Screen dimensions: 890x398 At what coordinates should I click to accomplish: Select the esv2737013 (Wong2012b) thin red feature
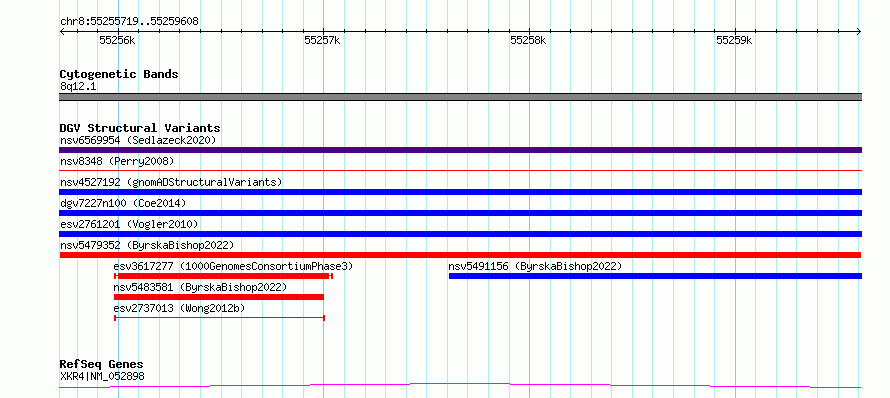point(219,318)
